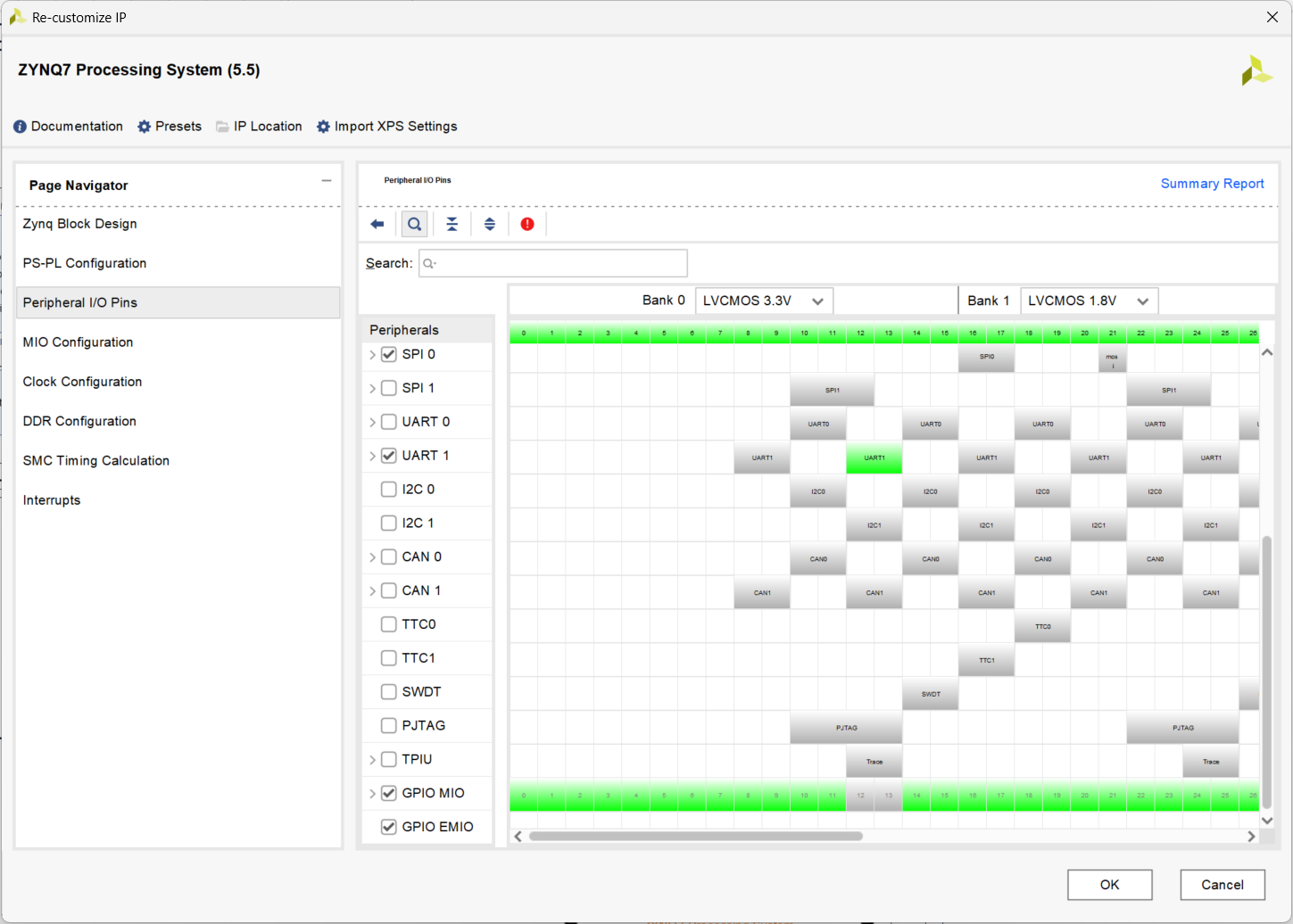
Task: Click the peripheral Search input field
Action: pyautogui.click(x=553, y=263)
